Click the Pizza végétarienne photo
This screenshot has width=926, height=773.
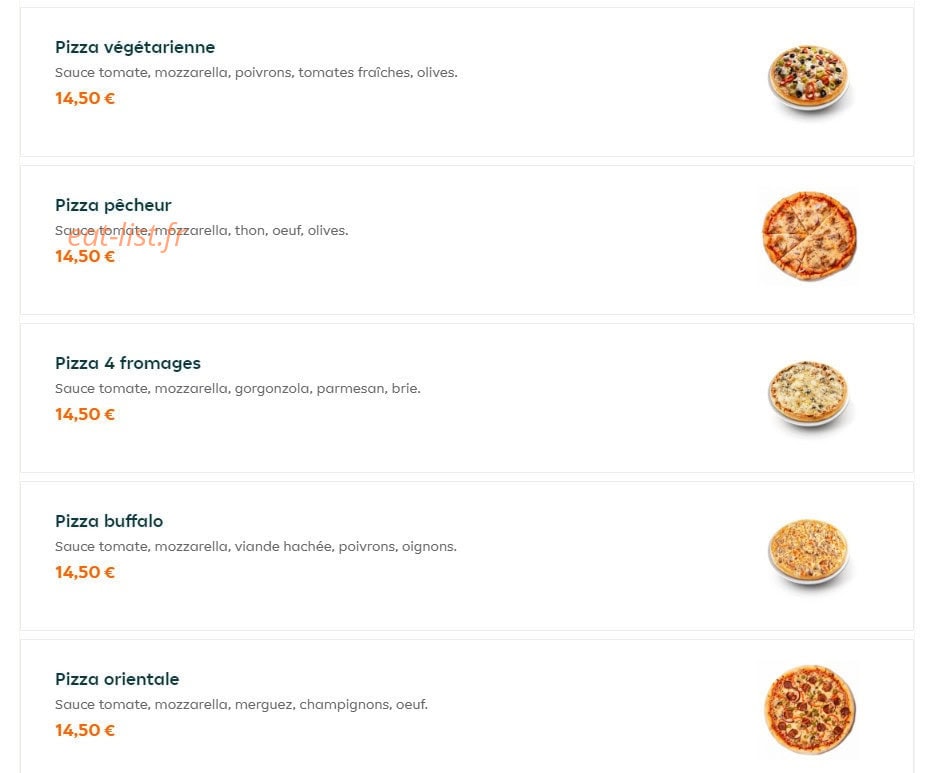[x=808, y=79]
